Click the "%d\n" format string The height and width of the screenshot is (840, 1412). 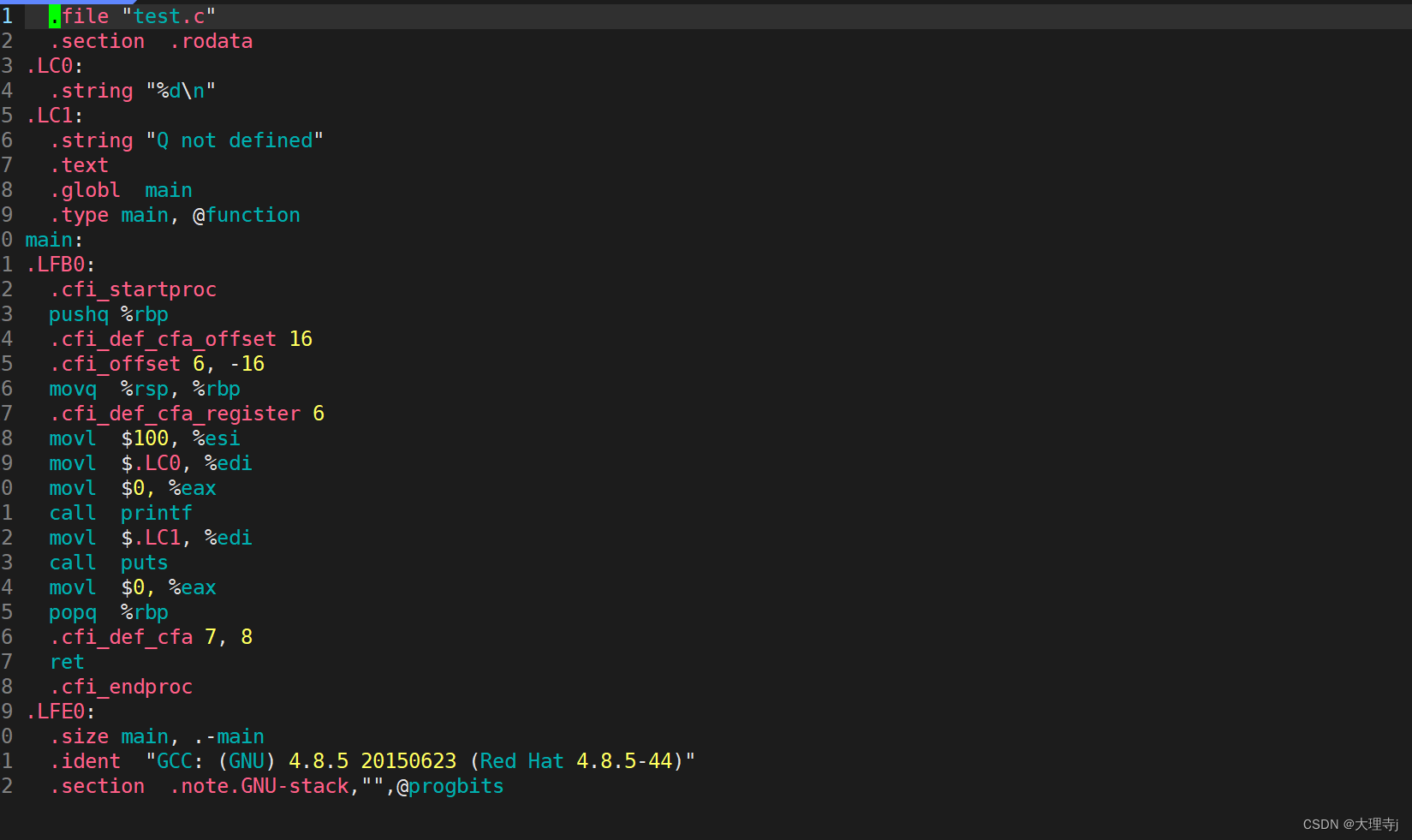point(181,91)
